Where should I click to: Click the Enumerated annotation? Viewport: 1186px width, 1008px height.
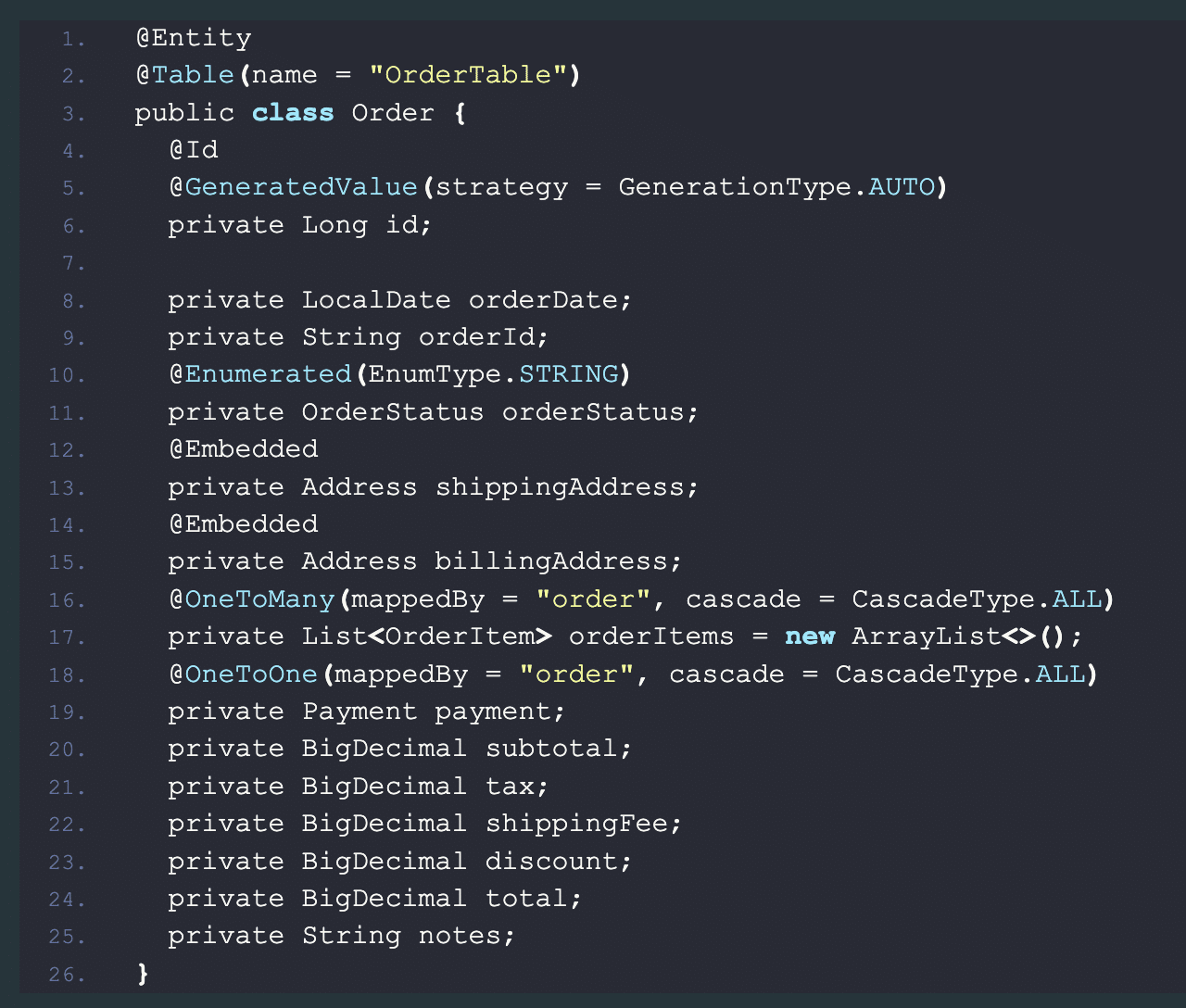[x=269, y=374]
